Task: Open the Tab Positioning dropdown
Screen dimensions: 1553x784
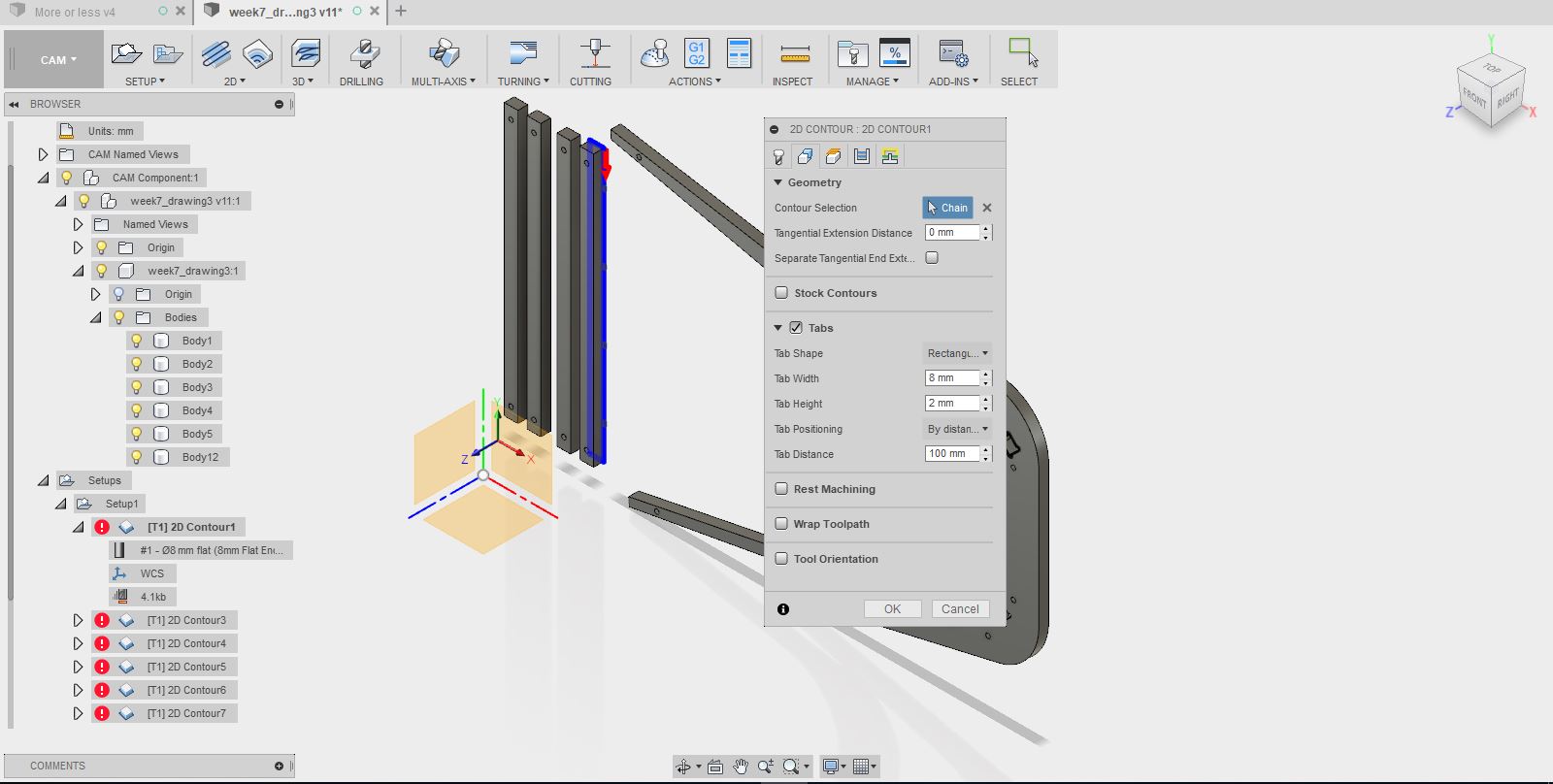Action: [957, 429]
